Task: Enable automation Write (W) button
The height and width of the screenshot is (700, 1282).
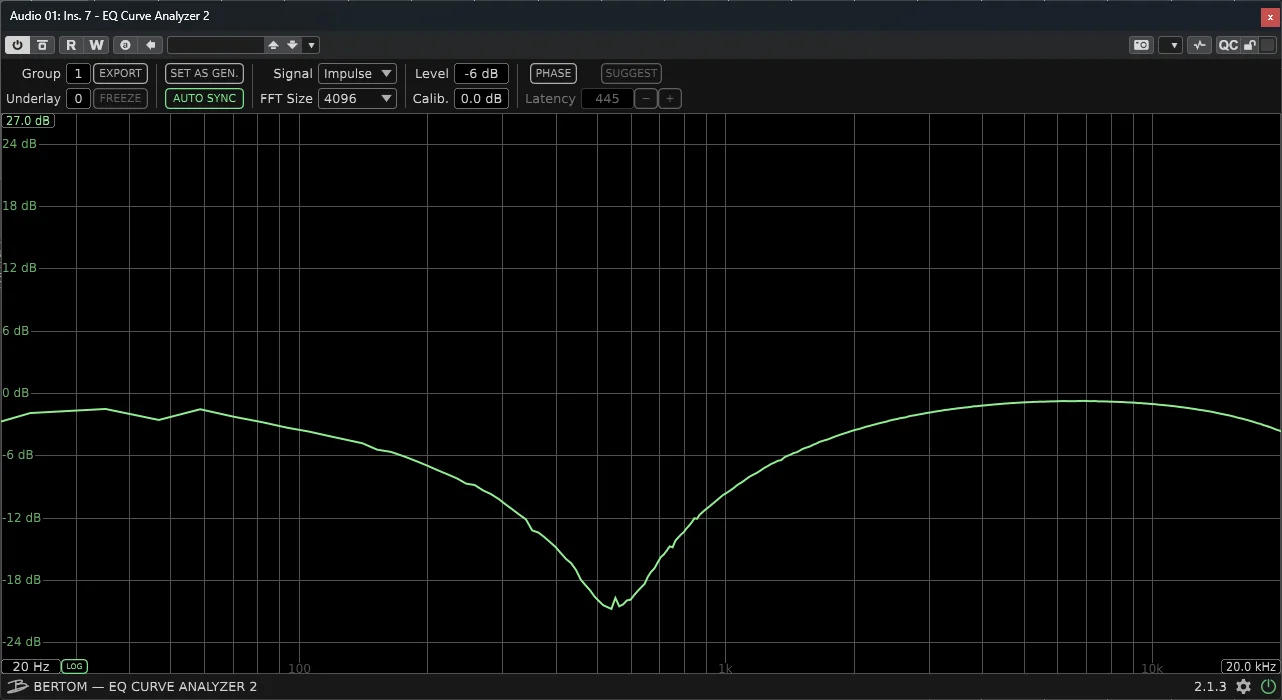Action: pos(96,45)
